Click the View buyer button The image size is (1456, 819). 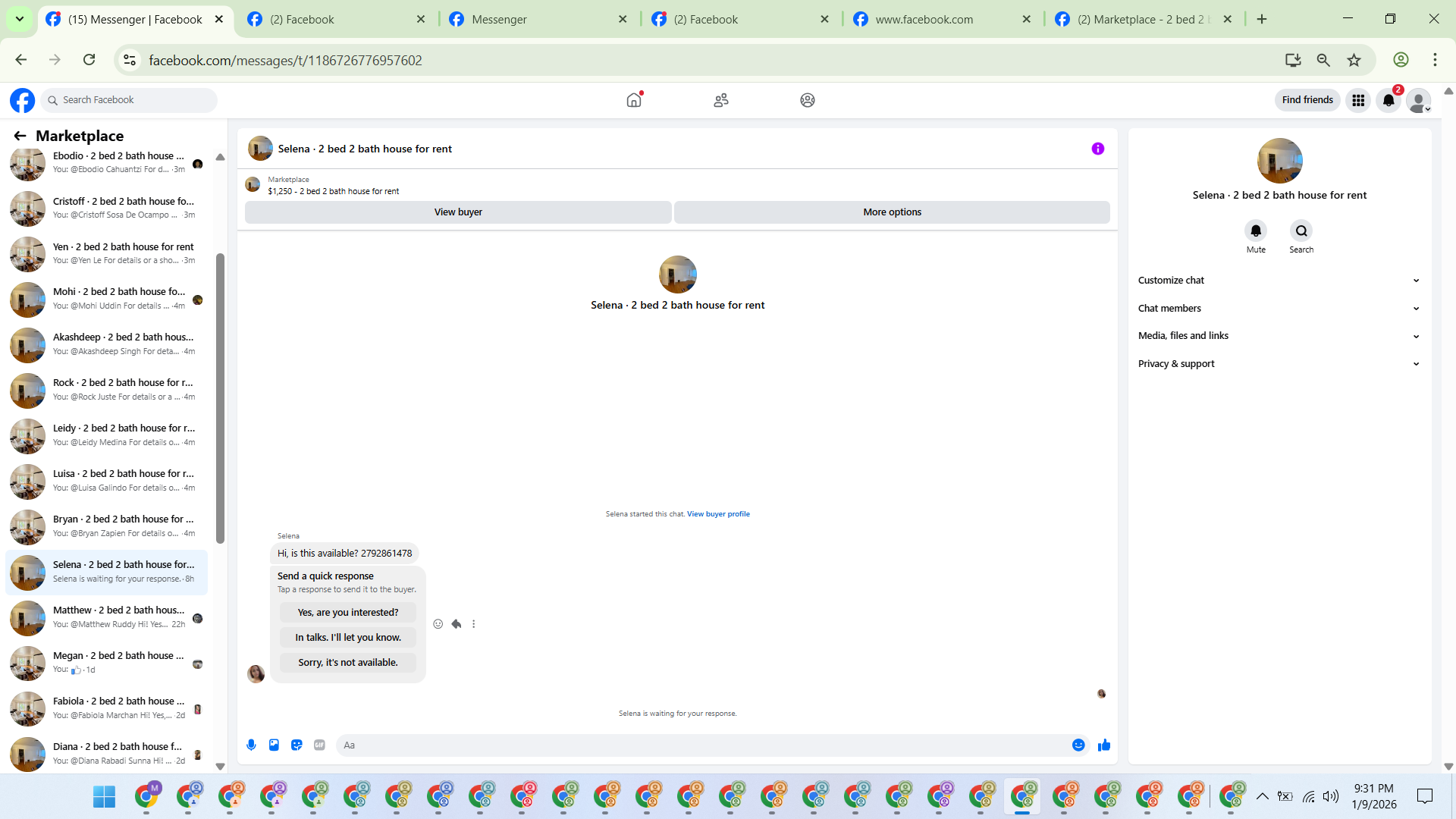(x=458, y=212)
